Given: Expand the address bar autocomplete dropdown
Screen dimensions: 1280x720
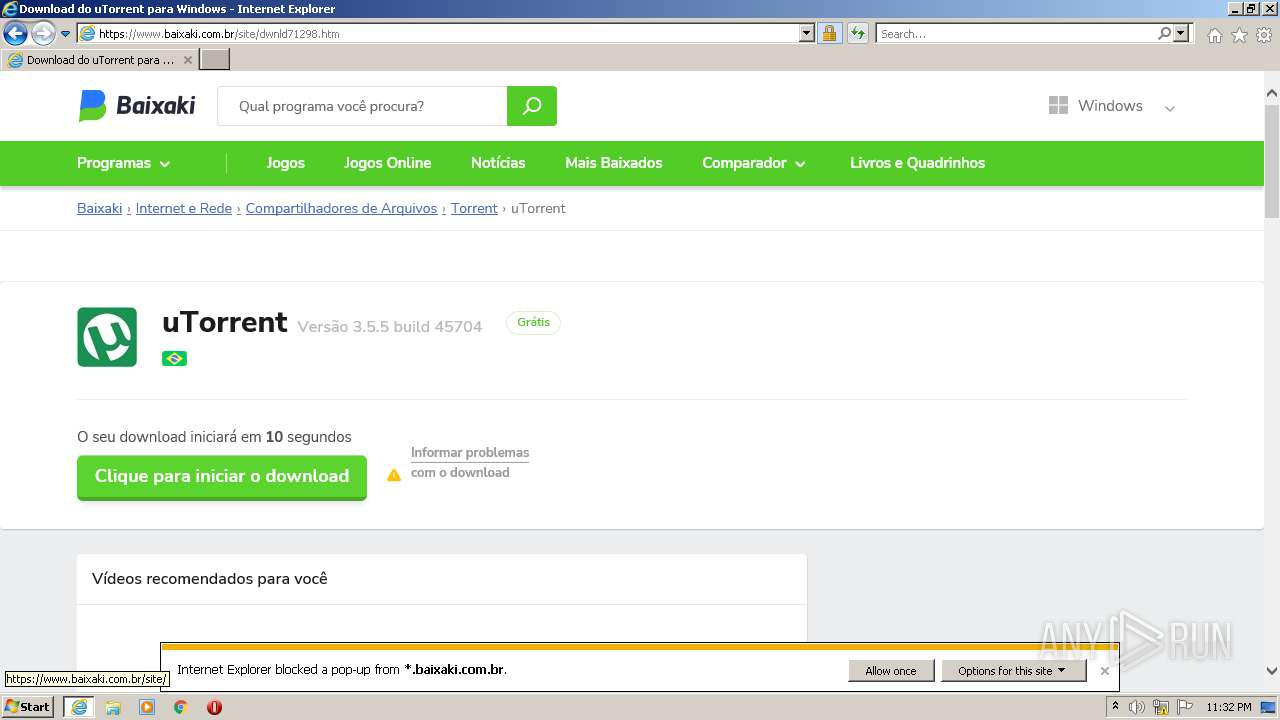Looking at the screenshot, I should pos(807,33).
